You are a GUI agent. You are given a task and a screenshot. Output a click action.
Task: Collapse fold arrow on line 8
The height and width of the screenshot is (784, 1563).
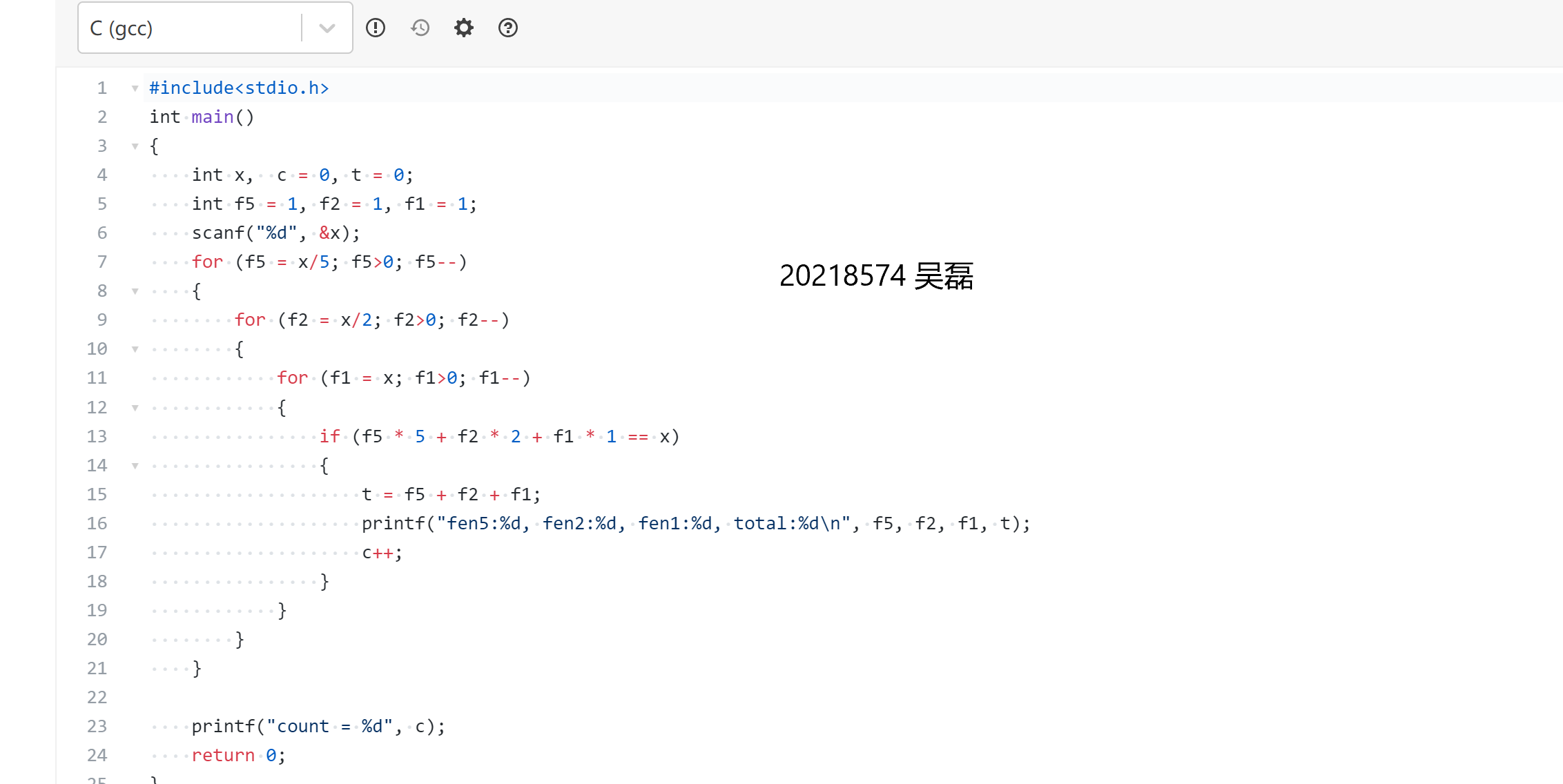click(x=135, y=291)
